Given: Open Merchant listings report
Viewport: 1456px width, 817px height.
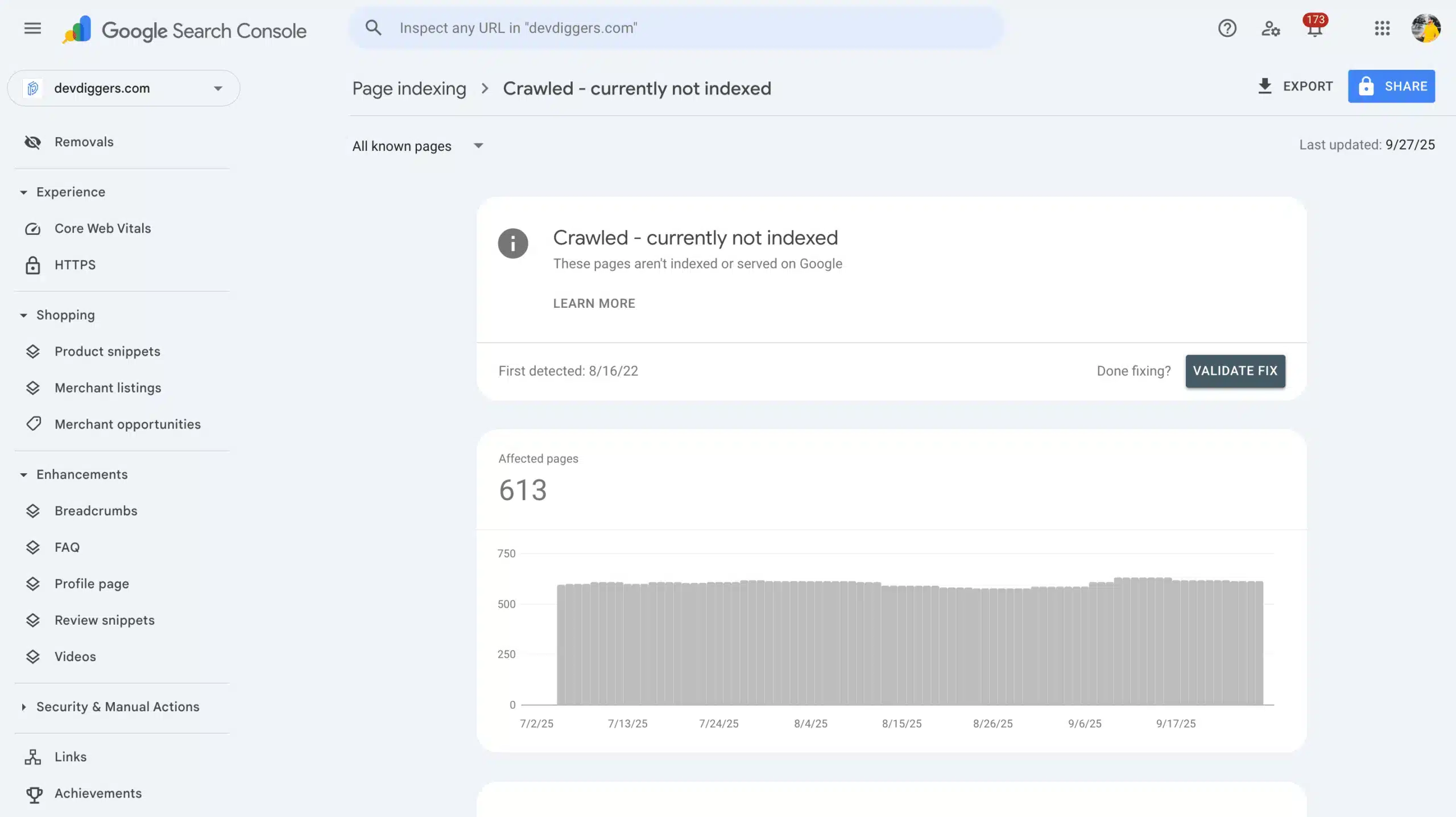Looking at the screenshot, I should (108, 388).
